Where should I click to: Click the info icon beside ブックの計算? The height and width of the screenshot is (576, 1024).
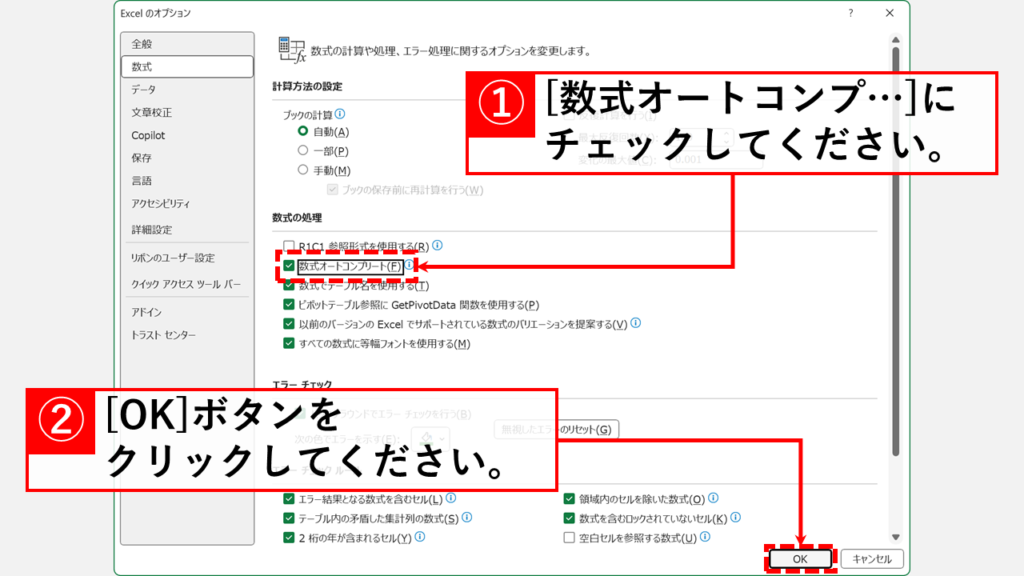[x=339, y=114]
